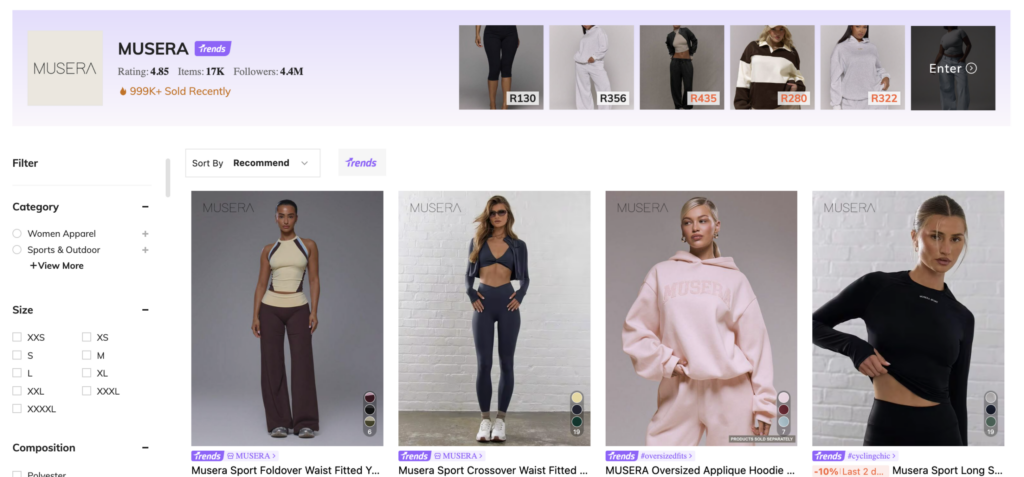Select olive swatch on Foldover Waist product
Image resolution: width=1024 pixels, height=477 pixels.
coord(370,421)
